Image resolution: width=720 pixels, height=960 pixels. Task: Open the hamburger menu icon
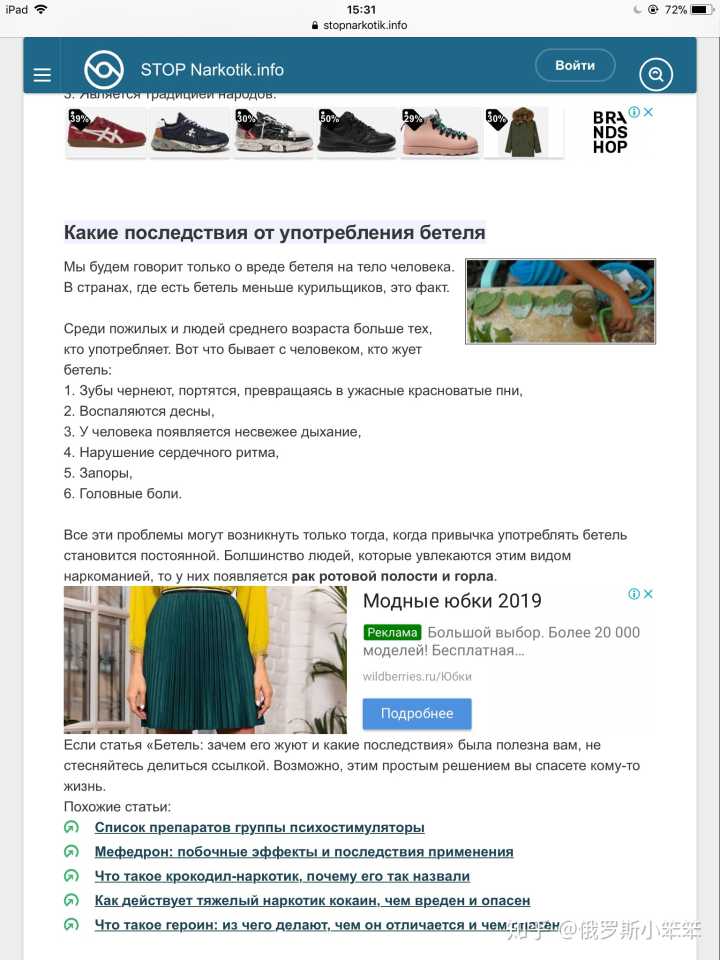click(42, 75)
